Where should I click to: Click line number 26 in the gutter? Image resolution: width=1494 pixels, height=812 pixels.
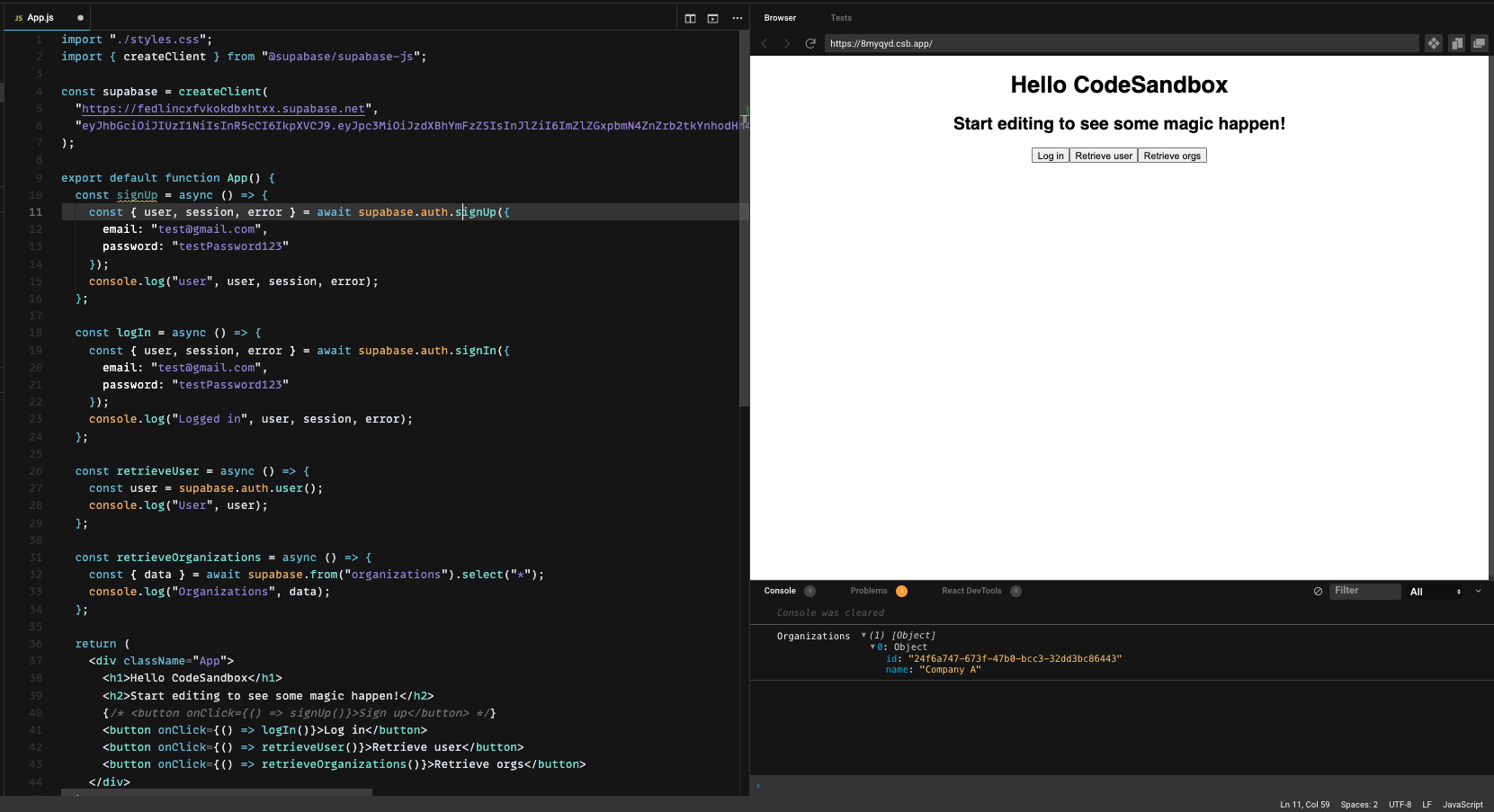pos(35,471)
